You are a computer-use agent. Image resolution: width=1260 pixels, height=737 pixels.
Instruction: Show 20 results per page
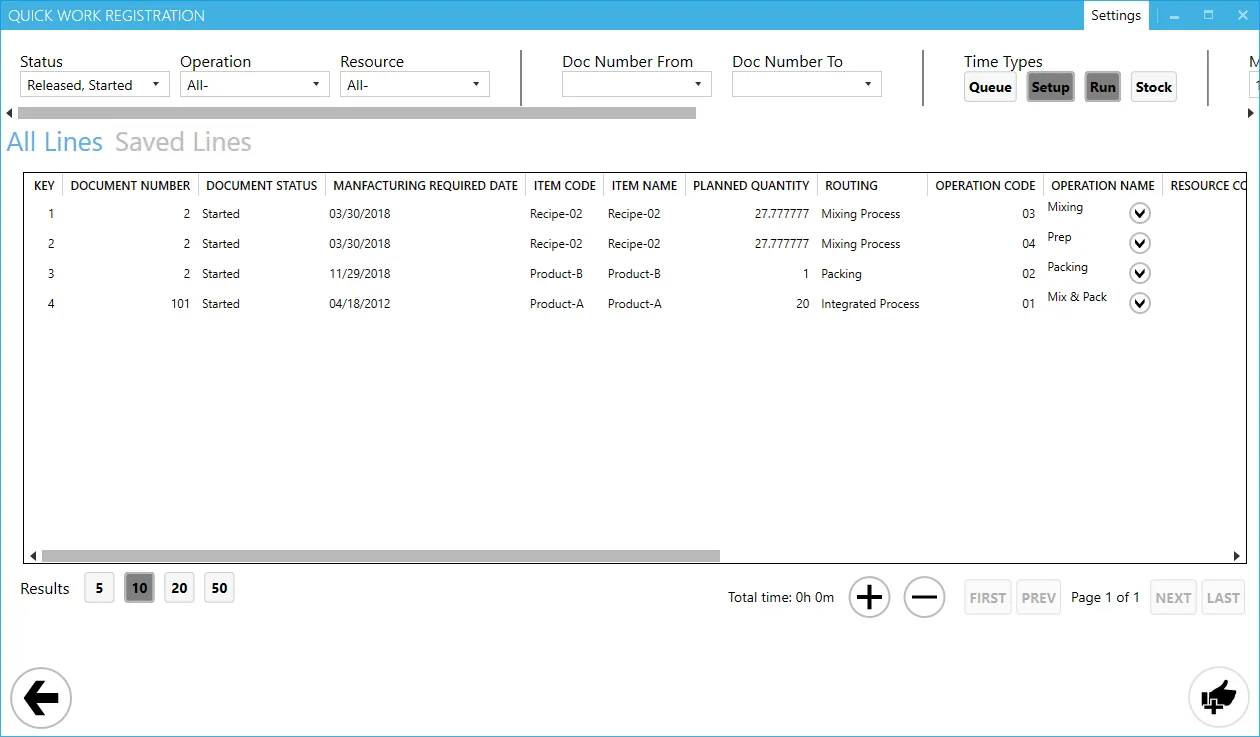click(x=179, y=587)
